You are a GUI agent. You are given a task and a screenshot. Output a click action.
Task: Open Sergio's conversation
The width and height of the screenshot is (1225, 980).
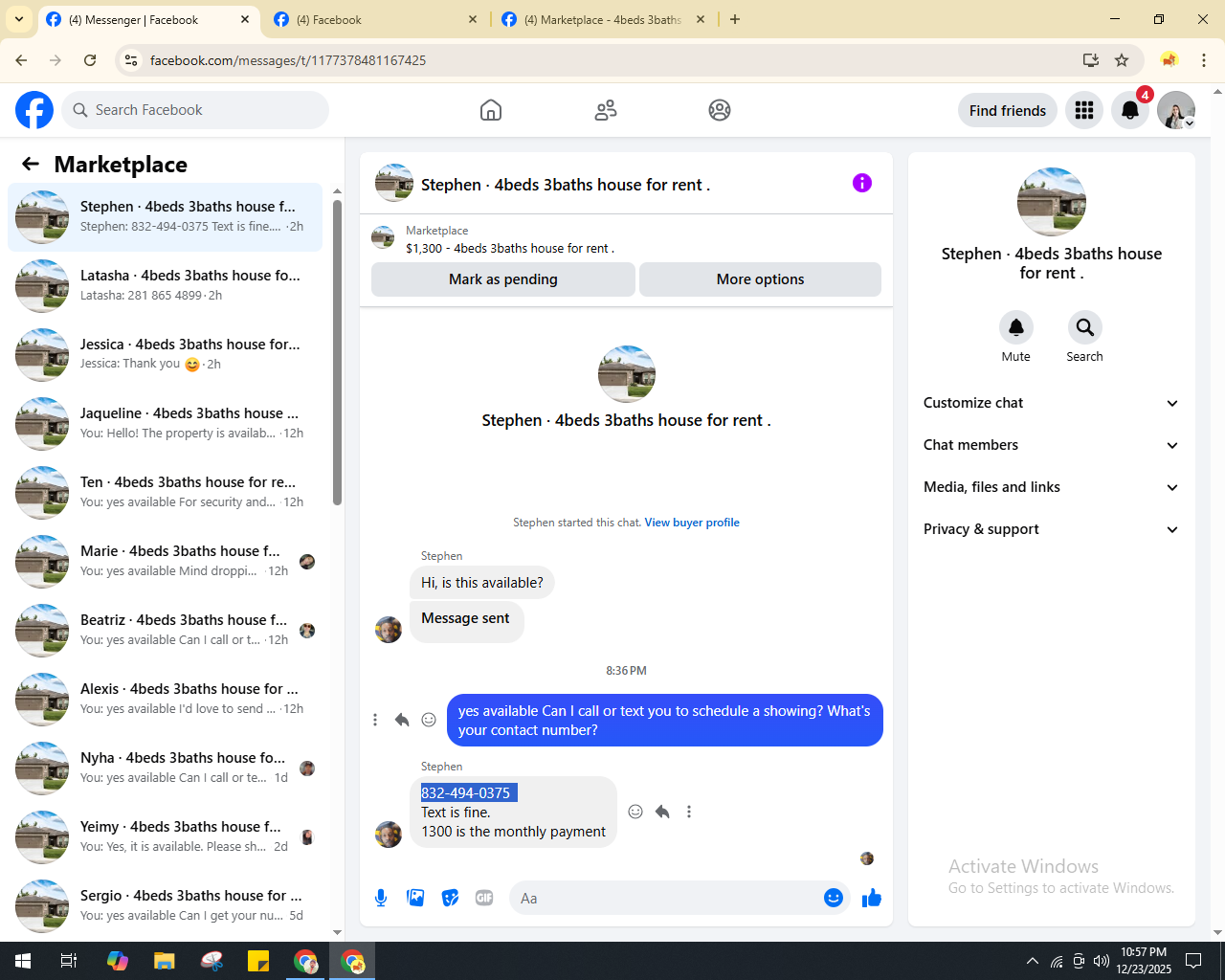(x=166, y=906)
